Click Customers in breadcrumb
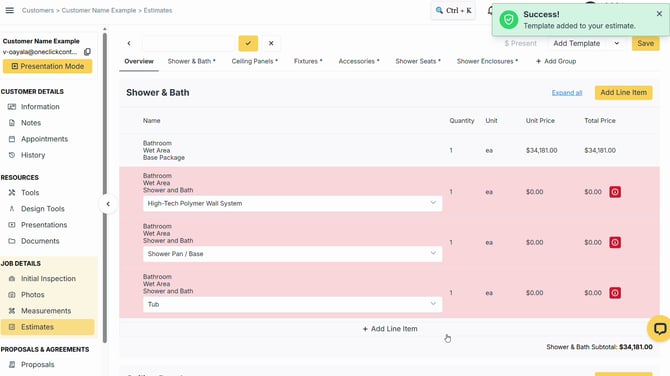The image size is (670, 376). coord(38,10)
